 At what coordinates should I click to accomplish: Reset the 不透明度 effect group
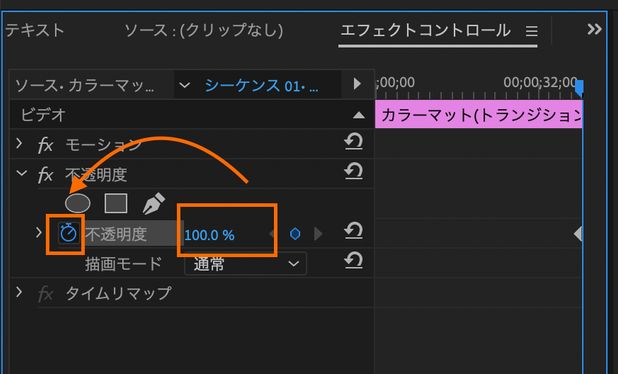pyautogui.click(x=354, y=172)
